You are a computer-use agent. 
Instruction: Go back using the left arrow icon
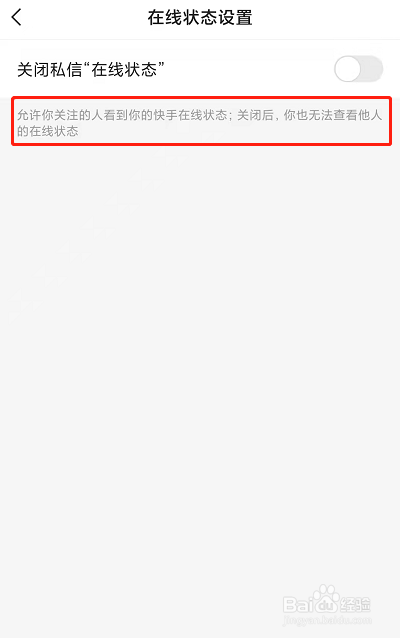tap(16, 17)
